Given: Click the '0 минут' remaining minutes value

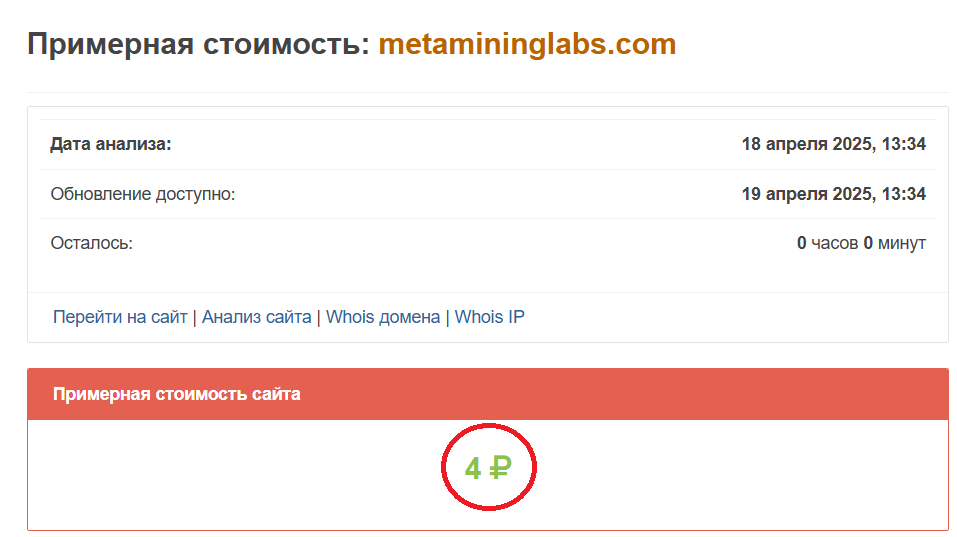Looking at the screenshot, I should pyautogui.click(x=895, y=243).
